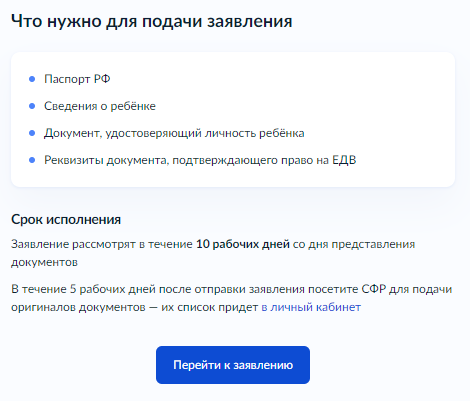Select the 'Сведения о ребёнке' list item
Viewport: 470px width, 401px height.
point(100,106)
